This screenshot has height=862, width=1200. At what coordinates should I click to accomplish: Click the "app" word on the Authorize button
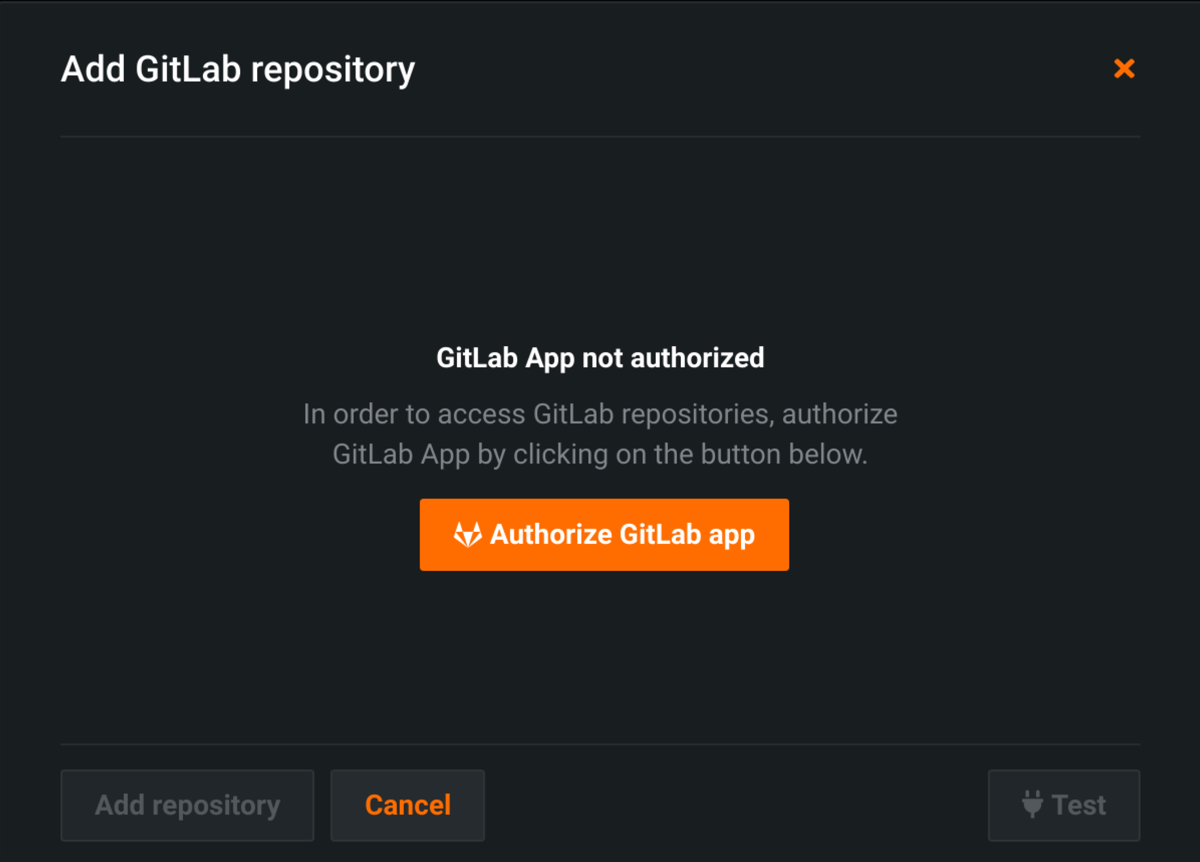[731, 535]
